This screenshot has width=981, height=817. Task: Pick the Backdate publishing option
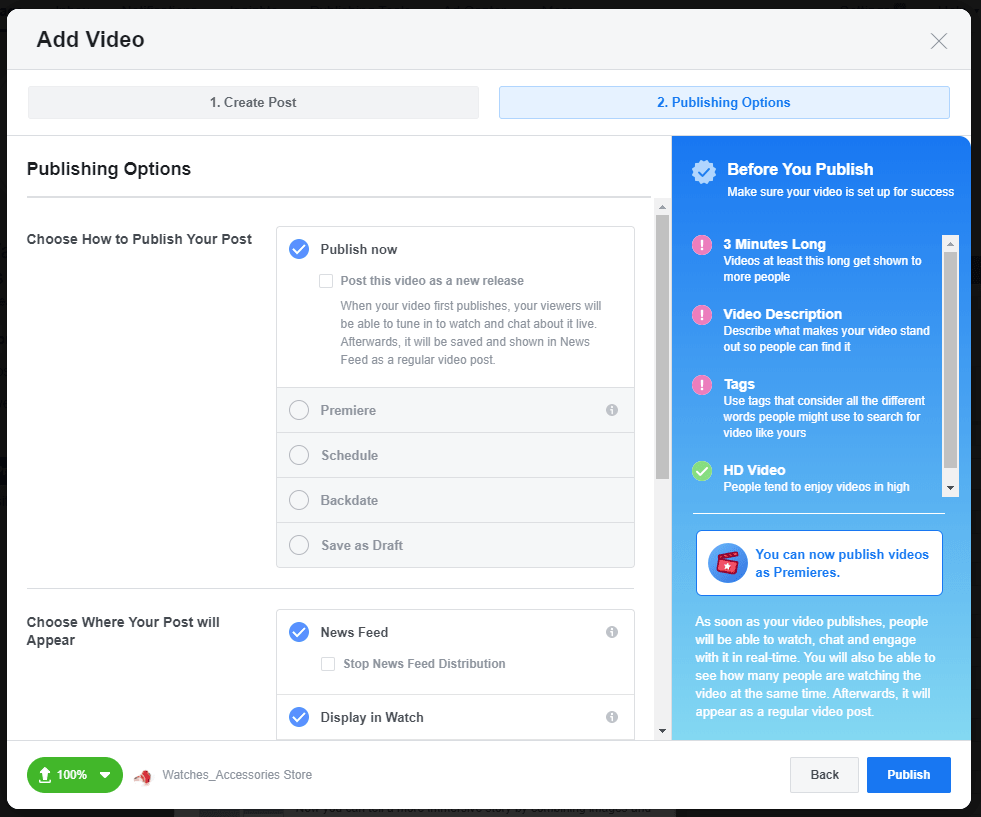point(299,500)
